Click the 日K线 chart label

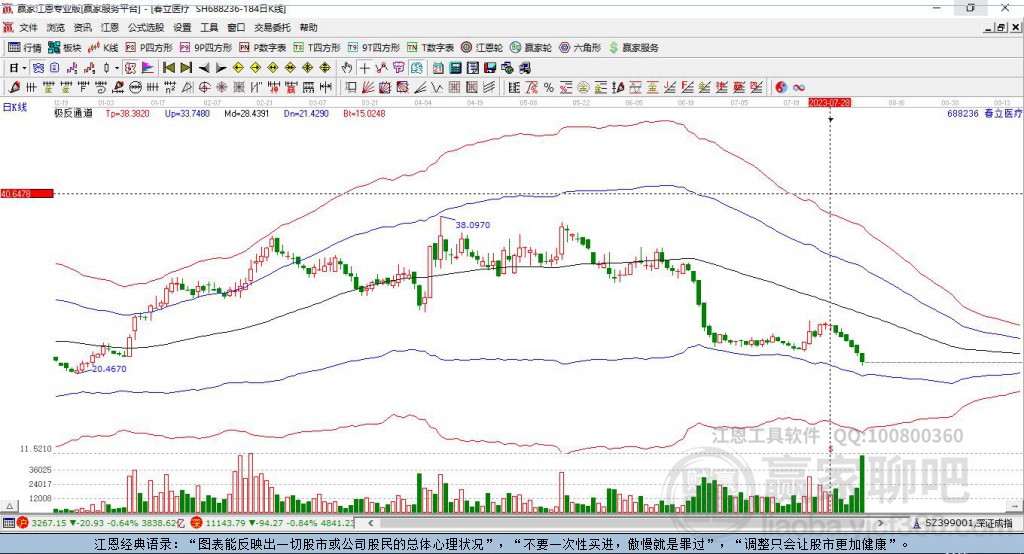pos(14,107)
